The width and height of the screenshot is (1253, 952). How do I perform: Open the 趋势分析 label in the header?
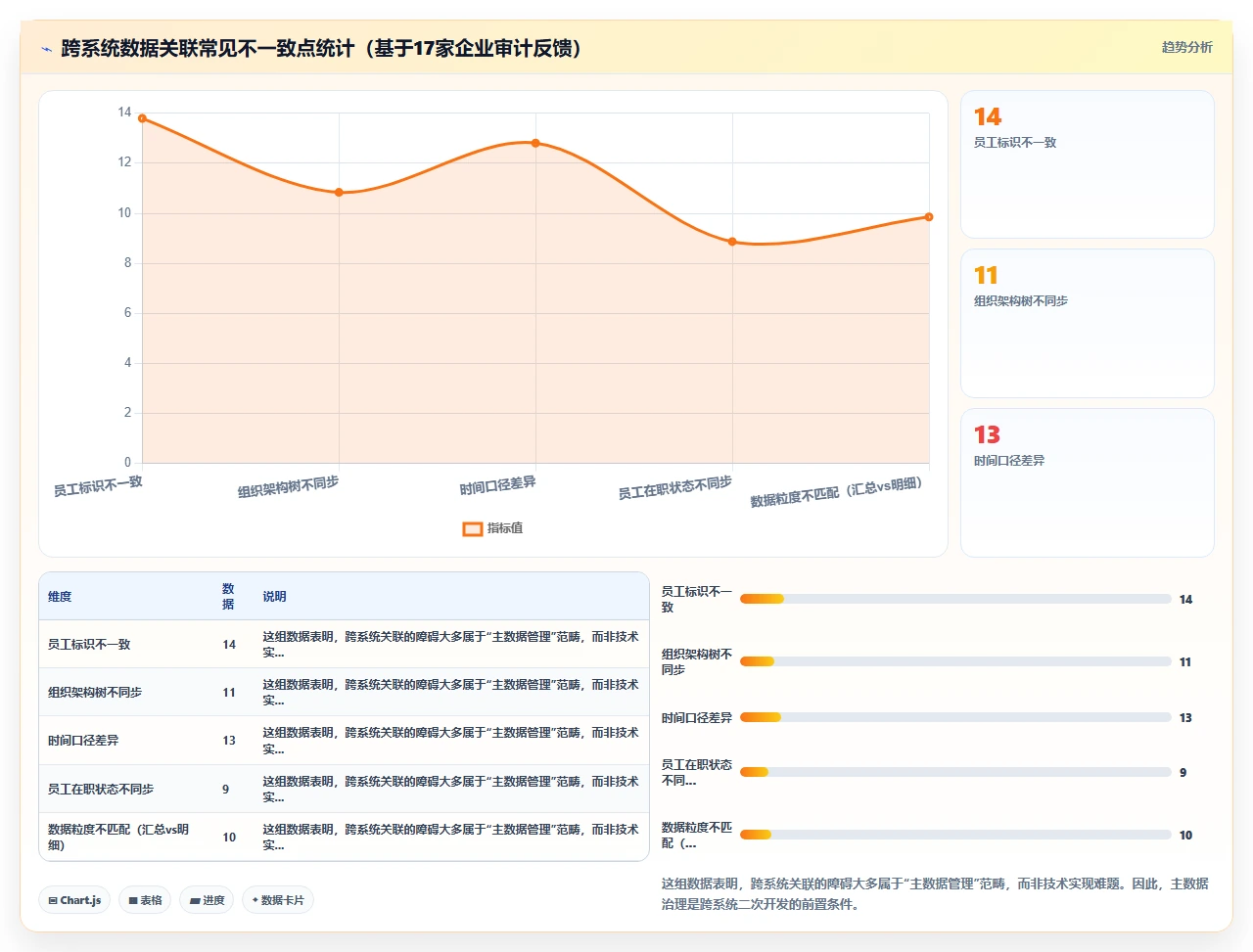click(x=1186, y=47)
